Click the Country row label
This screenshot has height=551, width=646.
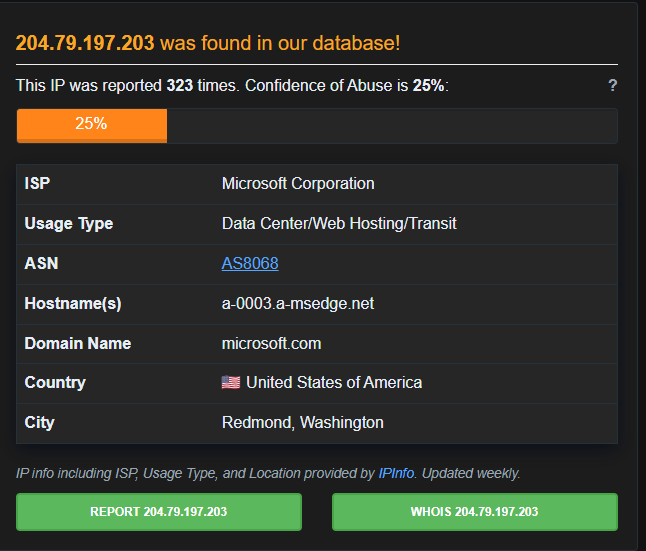click(55, 383)
